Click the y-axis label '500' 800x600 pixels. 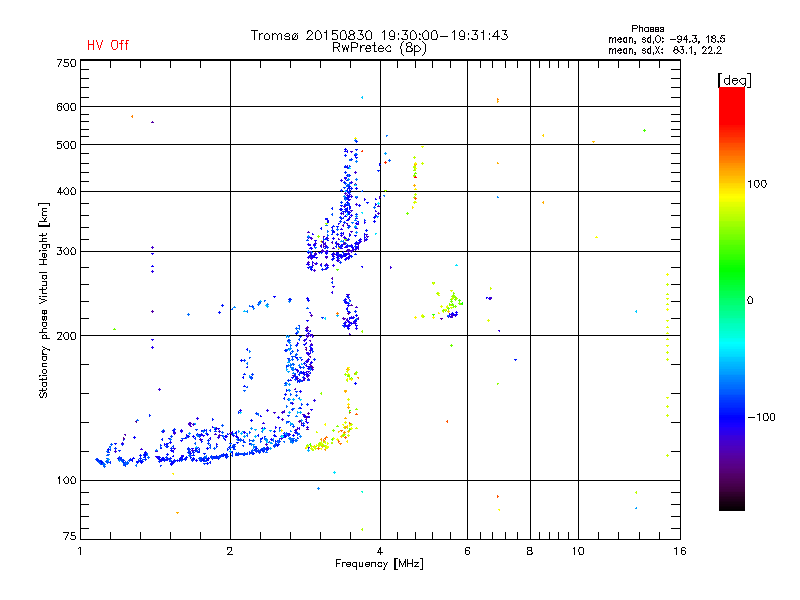(x=66, y=145)
